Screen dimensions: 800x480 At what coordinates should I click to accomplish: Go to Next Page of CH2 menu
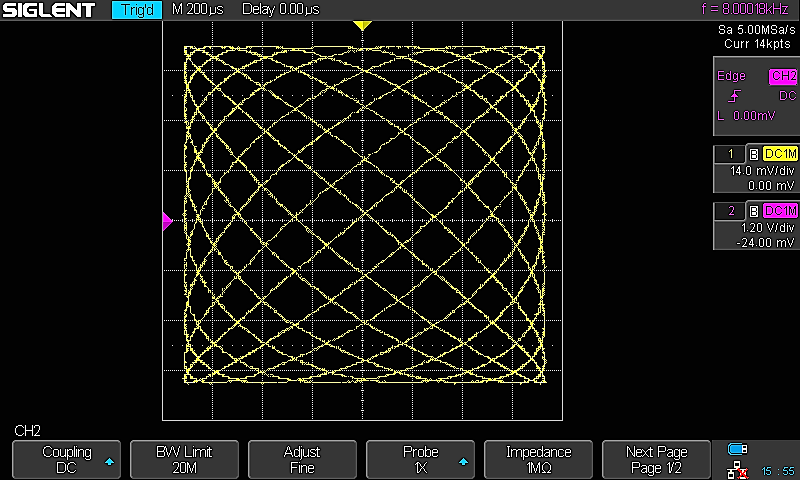656,460
